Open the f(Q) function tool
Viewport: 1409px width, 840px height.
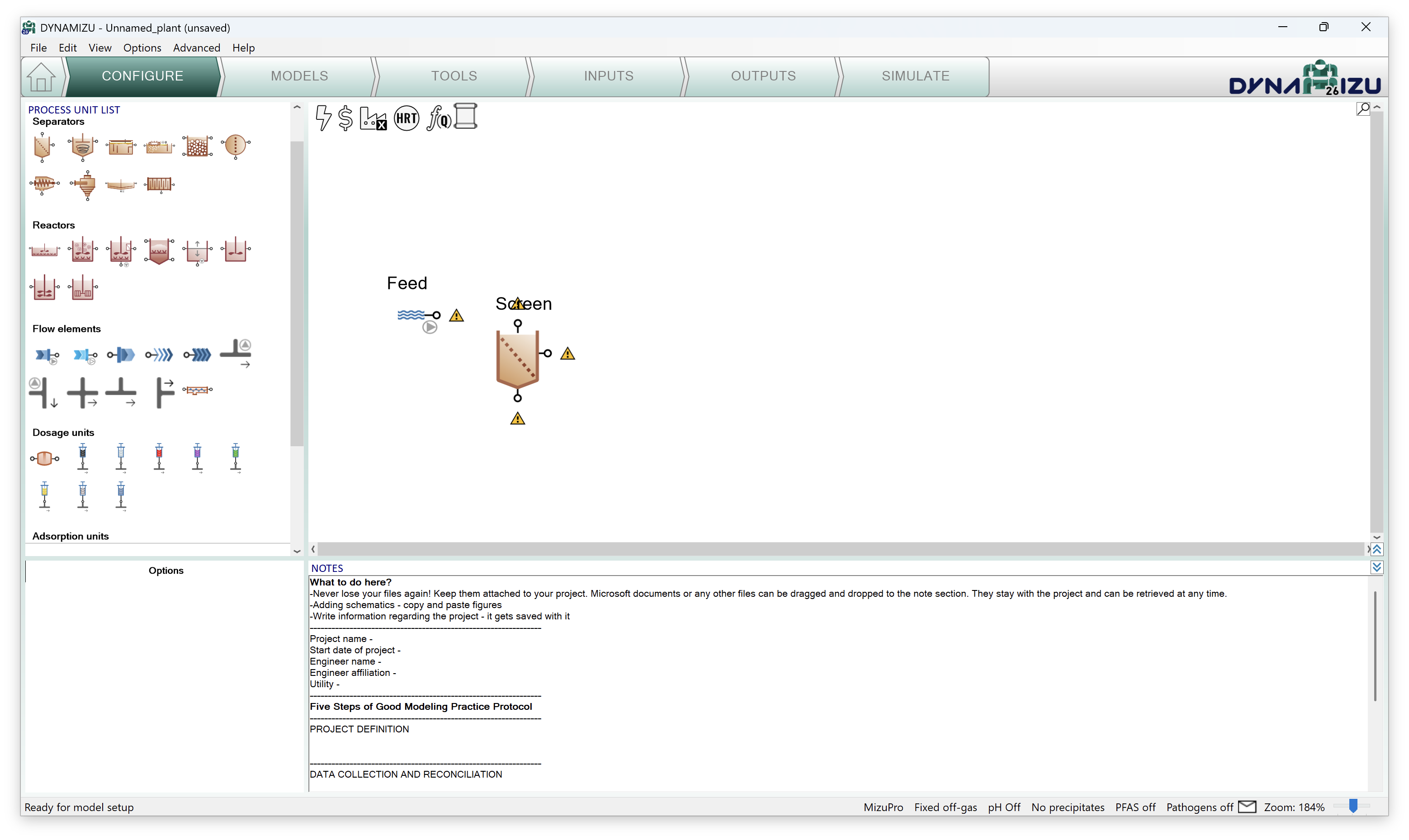[x=439, y=118]
